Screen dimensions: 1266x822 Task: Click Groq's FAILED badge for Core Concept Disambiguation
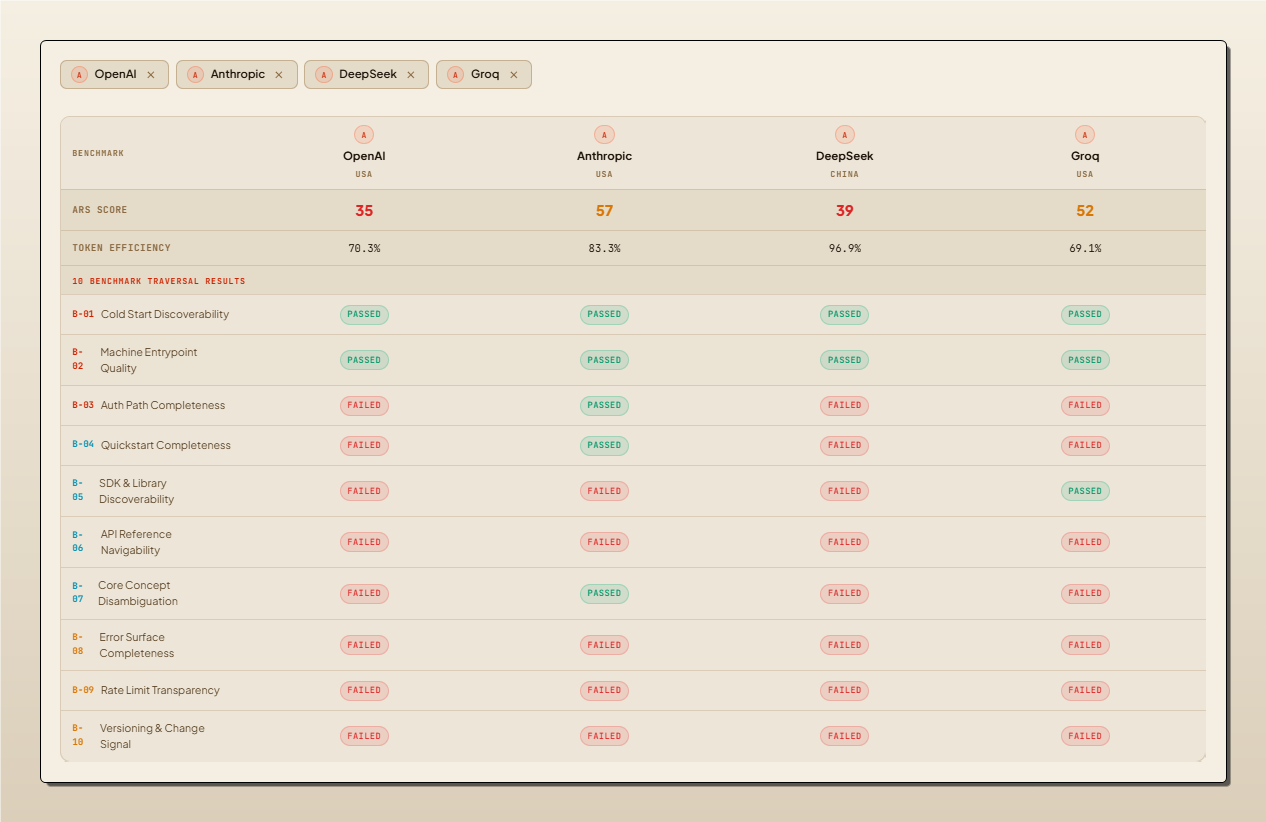coord(1085,593)
